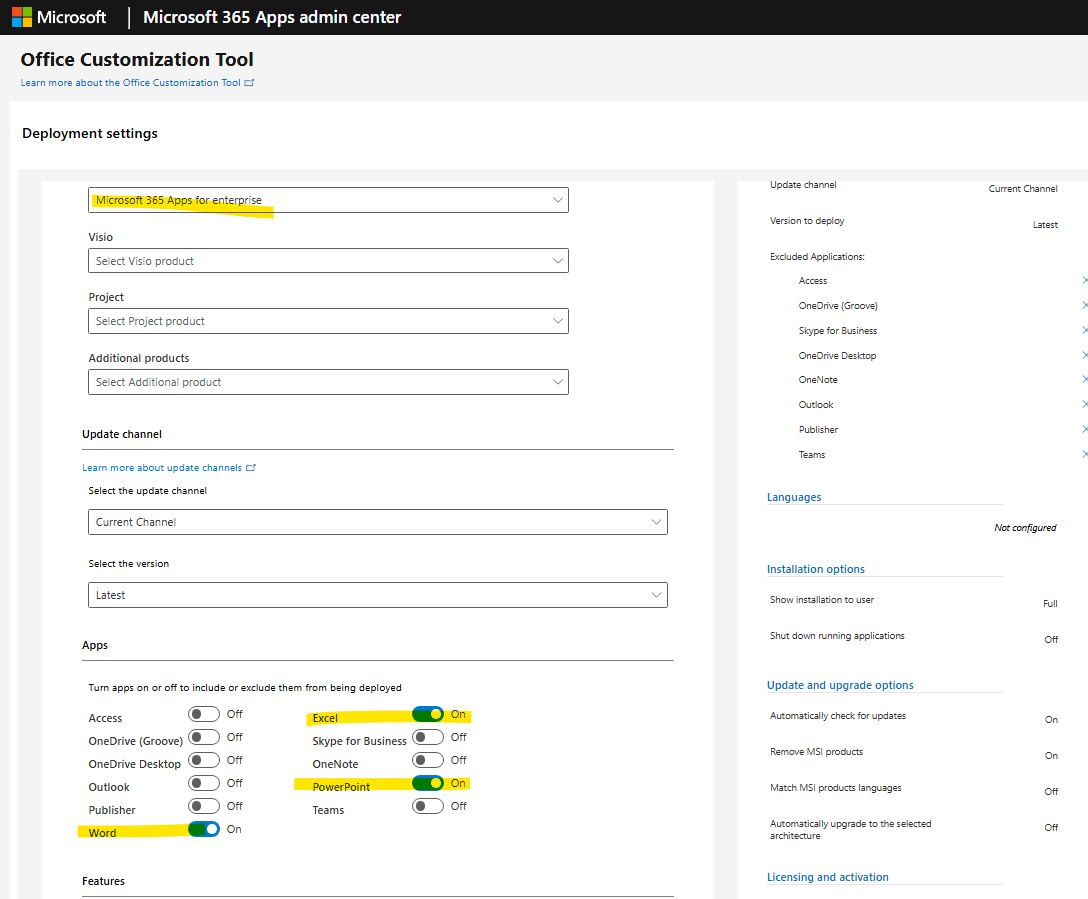Click the Microsoft logo in header
The width and height of the screenshot is (1088, 899).
click(x=59, y=17)
